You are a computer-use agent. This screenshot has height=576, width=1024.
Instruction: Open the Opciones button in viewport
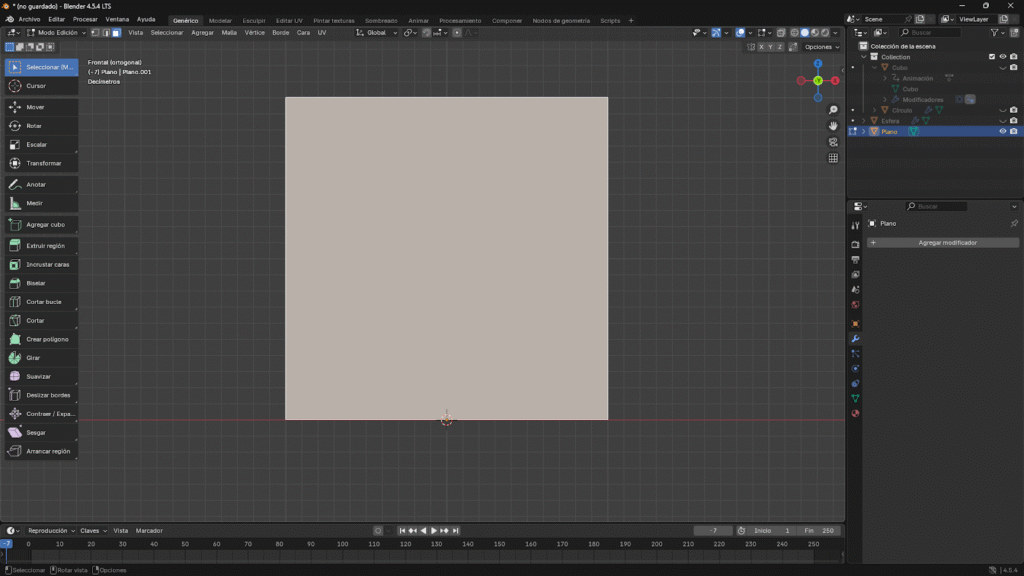(x=820, y=47)
